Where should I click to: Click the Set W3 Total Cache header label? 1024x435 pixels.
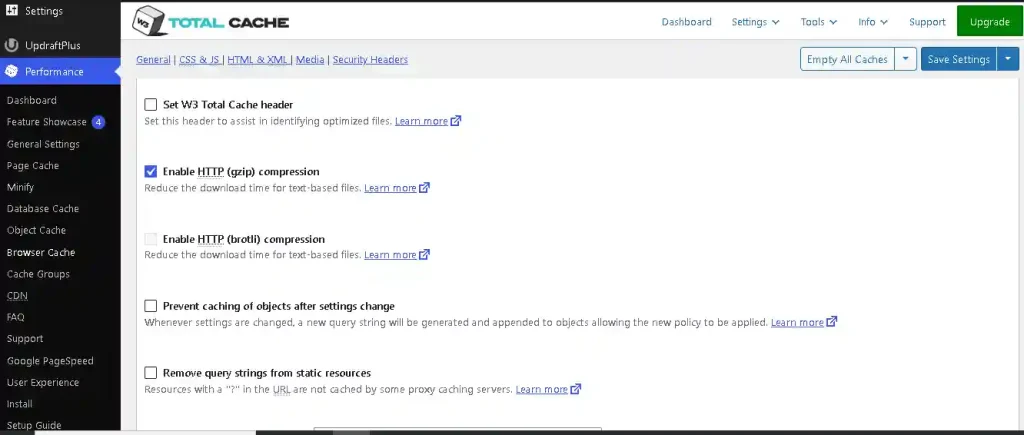click(x=228, y=105)
